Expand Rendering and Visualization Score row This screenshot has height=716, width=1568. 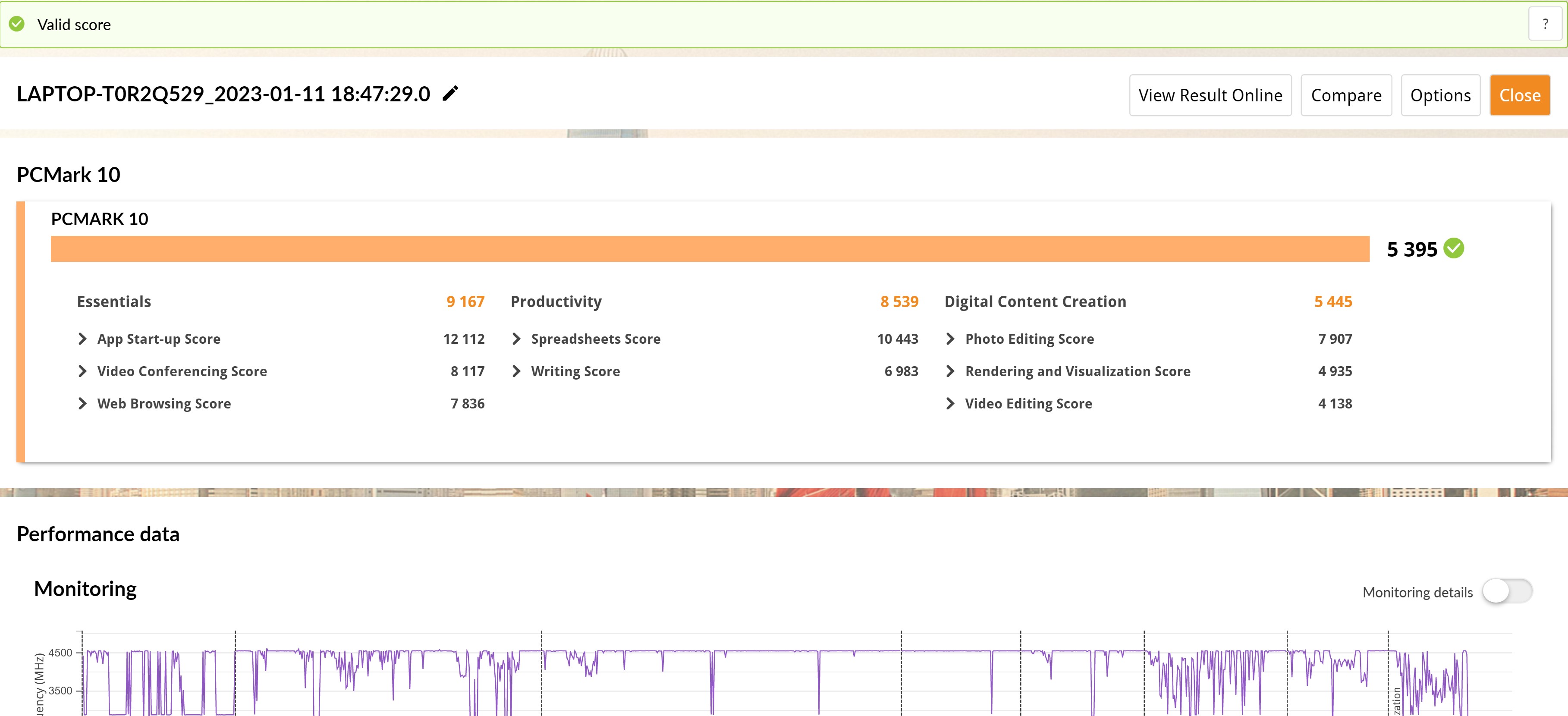(951, 371)
